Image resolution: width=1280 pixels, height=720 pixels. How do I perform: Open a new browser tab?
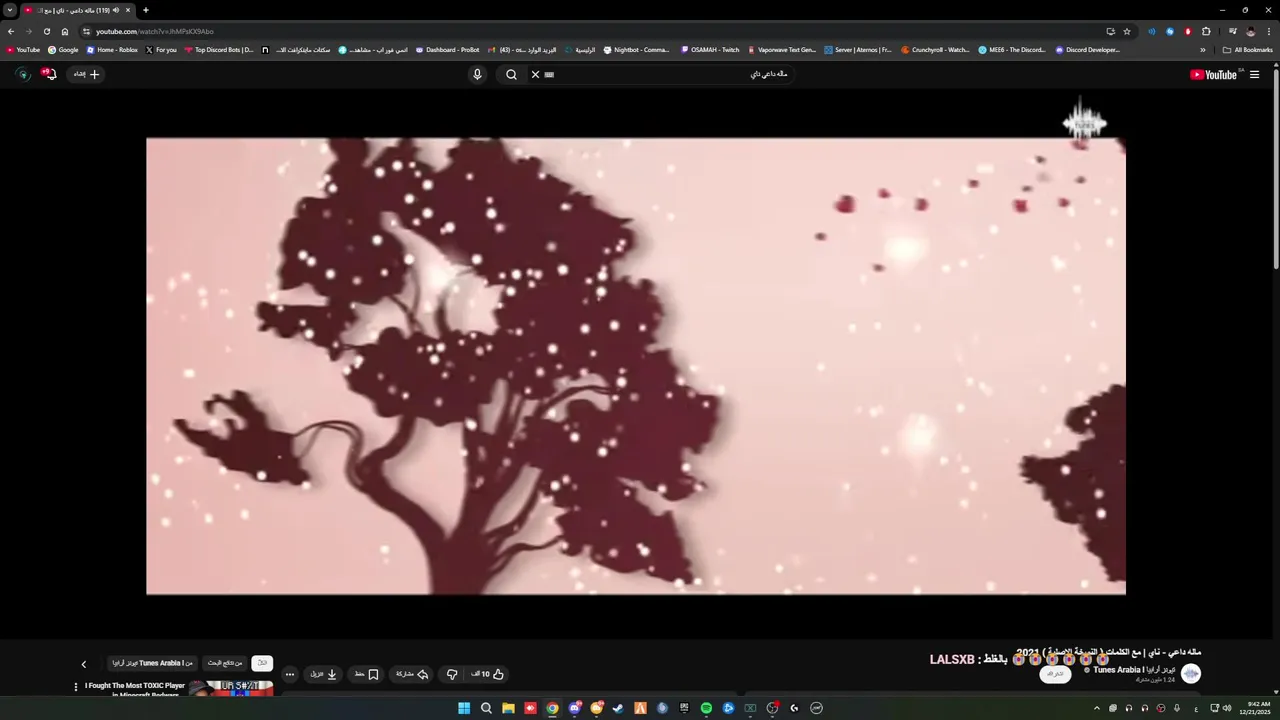pyautogui.click(x=146, y=10)
